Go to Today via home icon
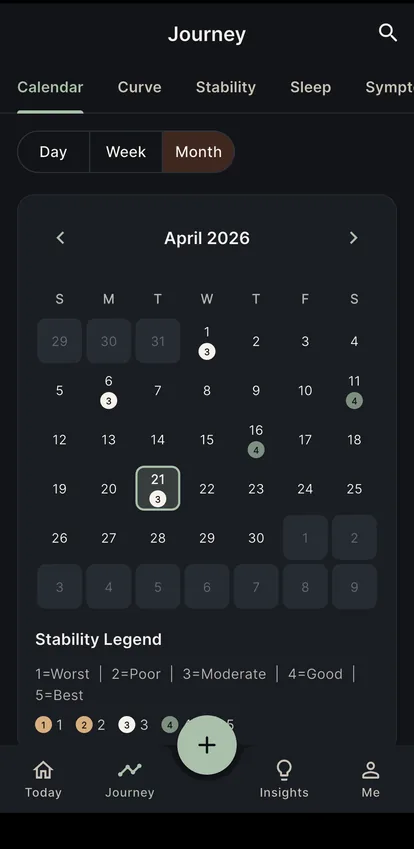 pos(43,770)
